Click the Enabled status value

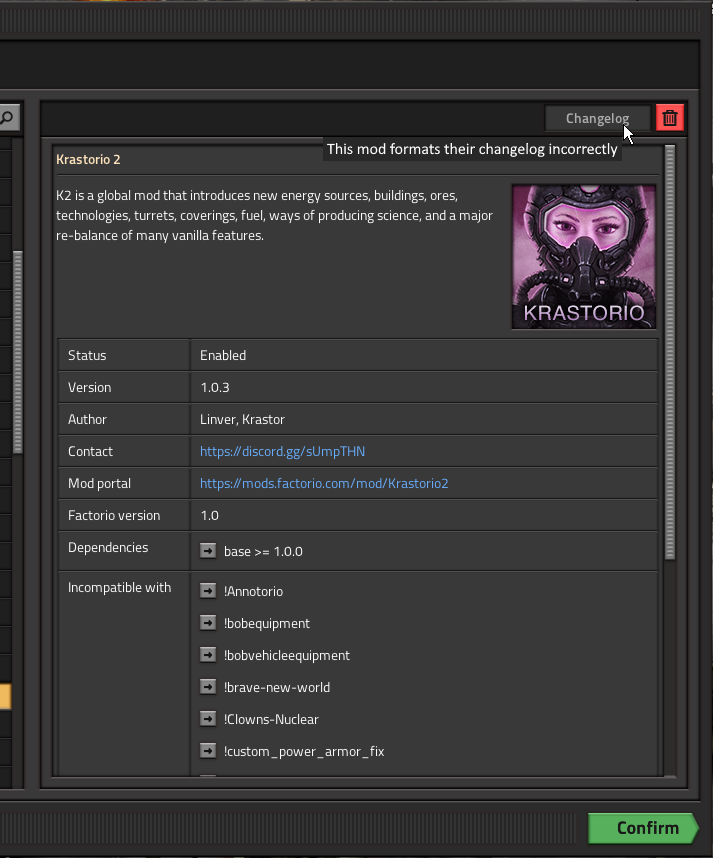click(223, 355)
